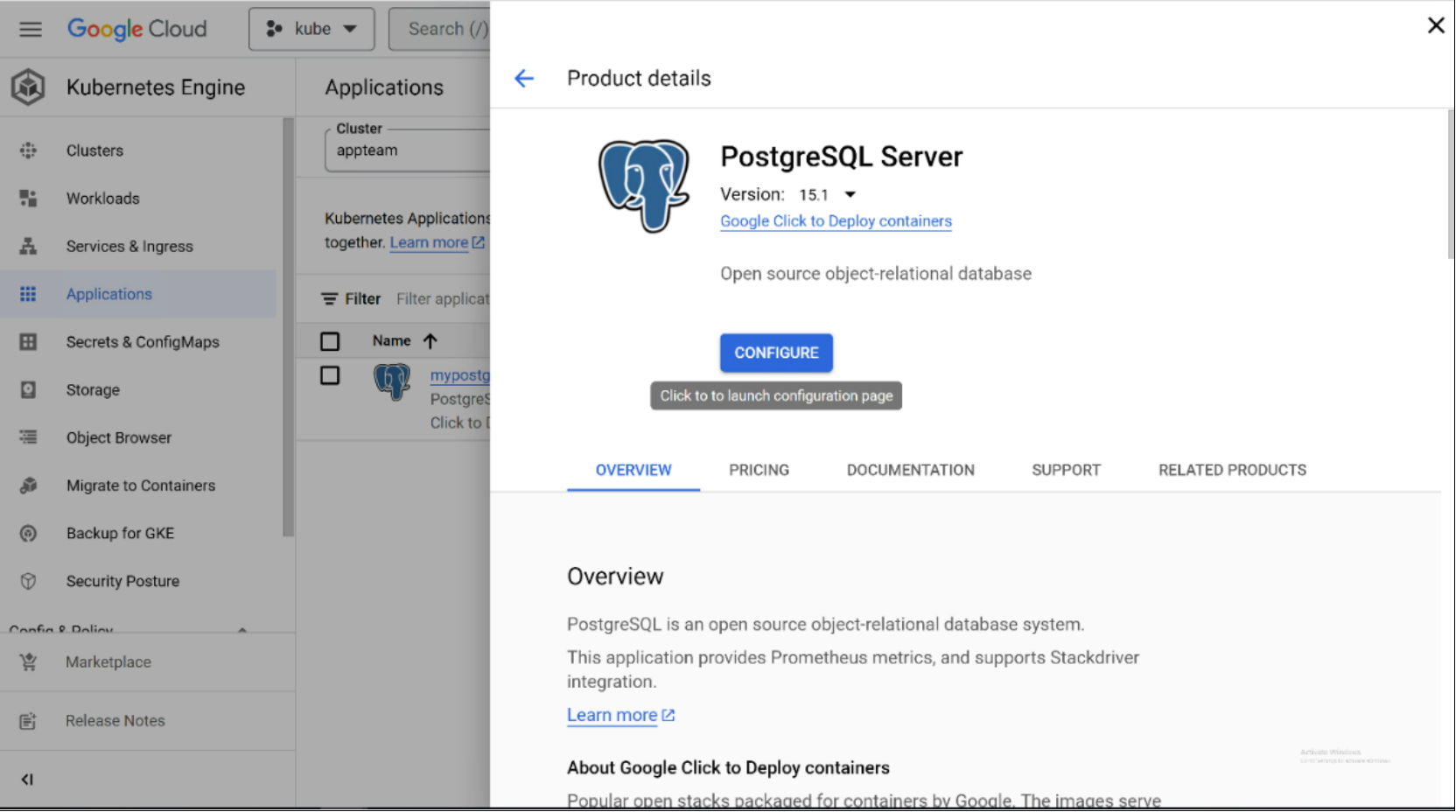Collapse the sidebar with the arrow icon
The width and height of the screenshot is (1456, 812).
27,780
